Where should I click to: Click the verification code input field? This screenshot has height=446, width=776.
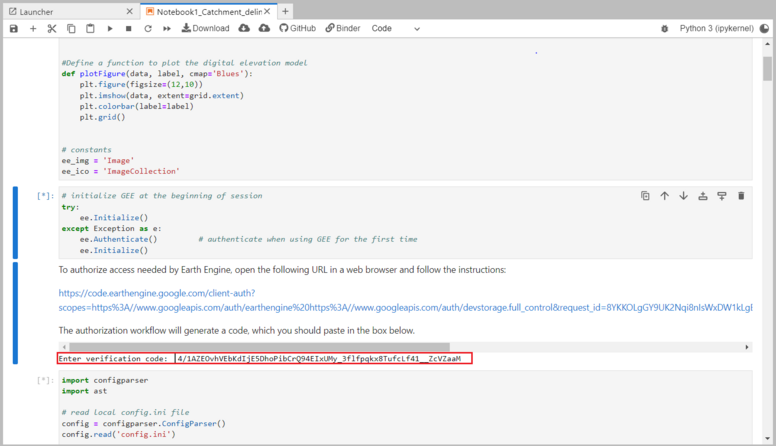[x=322, y=358]
